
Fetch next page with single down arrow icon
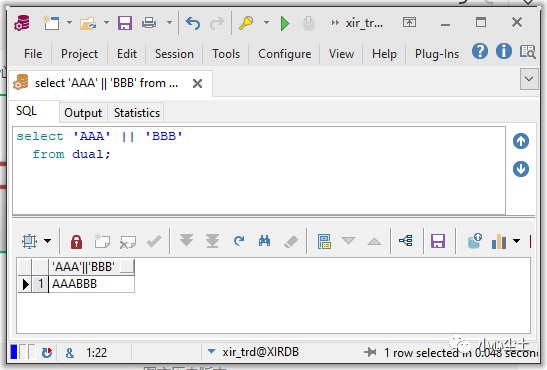pos(187,240)
